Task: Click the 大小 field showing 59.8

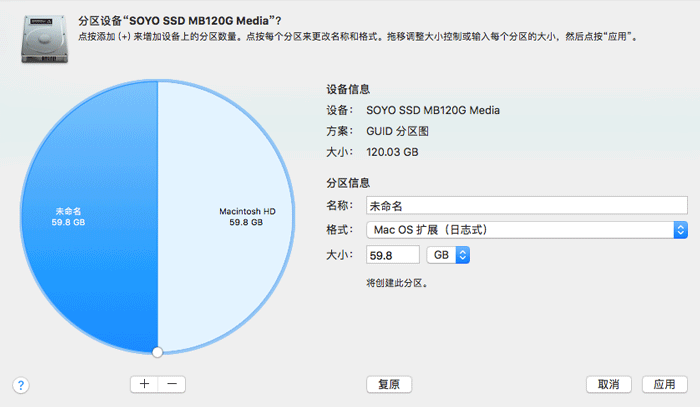Action: tap(393, 256)
